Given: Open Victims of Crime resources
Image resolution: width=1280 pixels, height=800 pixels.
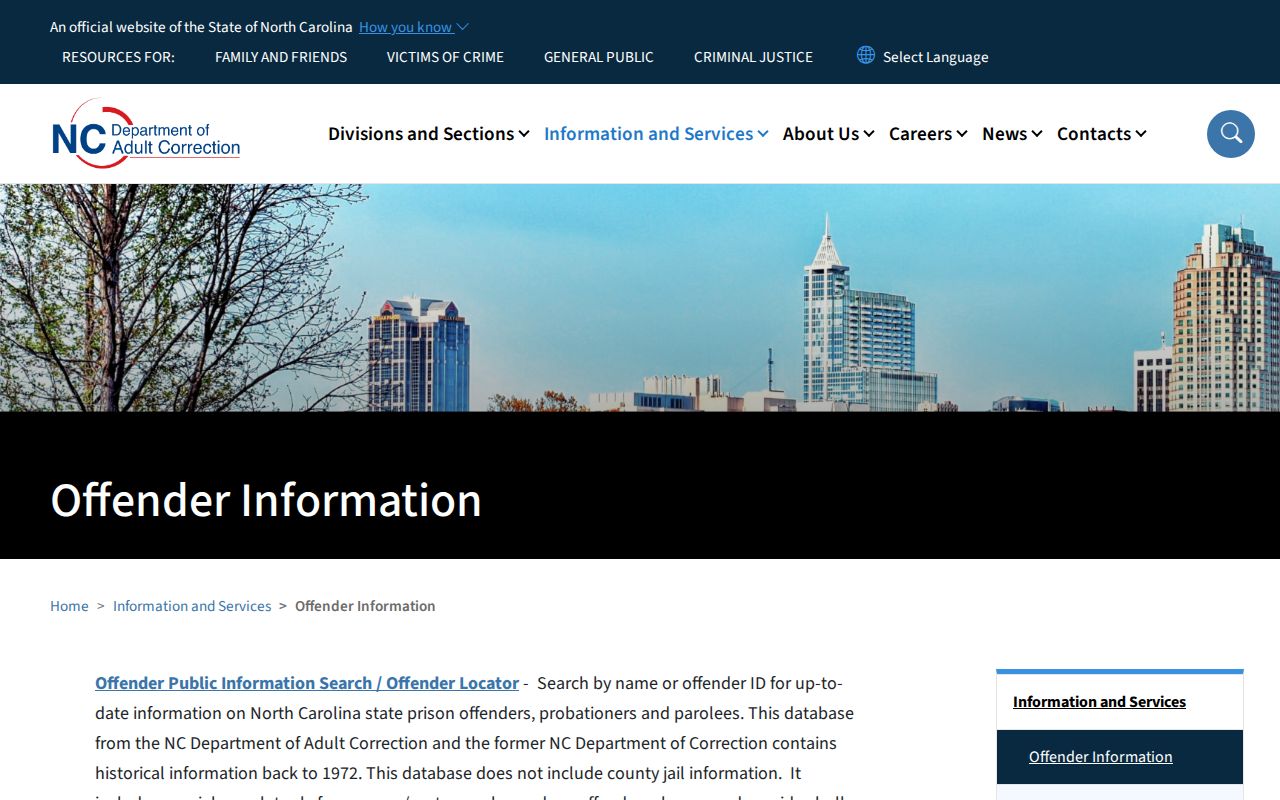Looking at the screenshot, I should [x=445, y=57].
